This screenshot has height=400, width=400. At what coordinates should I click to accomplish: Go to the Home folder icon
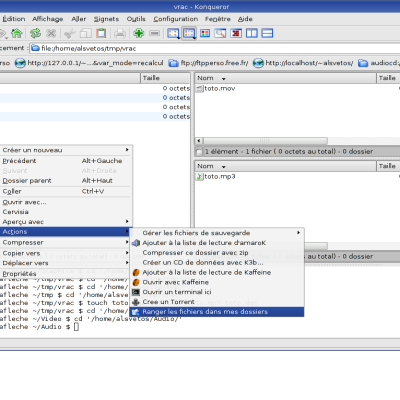coord(16,33)
